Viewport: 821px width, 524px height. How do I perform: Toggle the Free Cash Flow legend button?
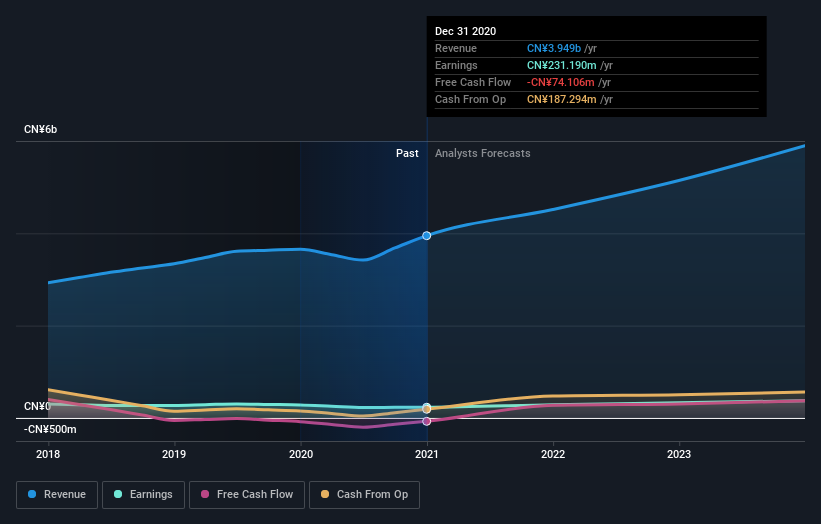pos(247,495)
